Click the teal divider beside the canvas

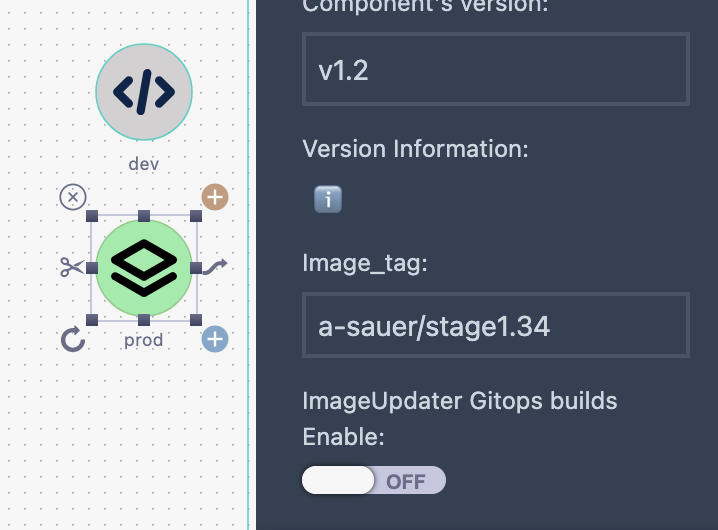248,265
